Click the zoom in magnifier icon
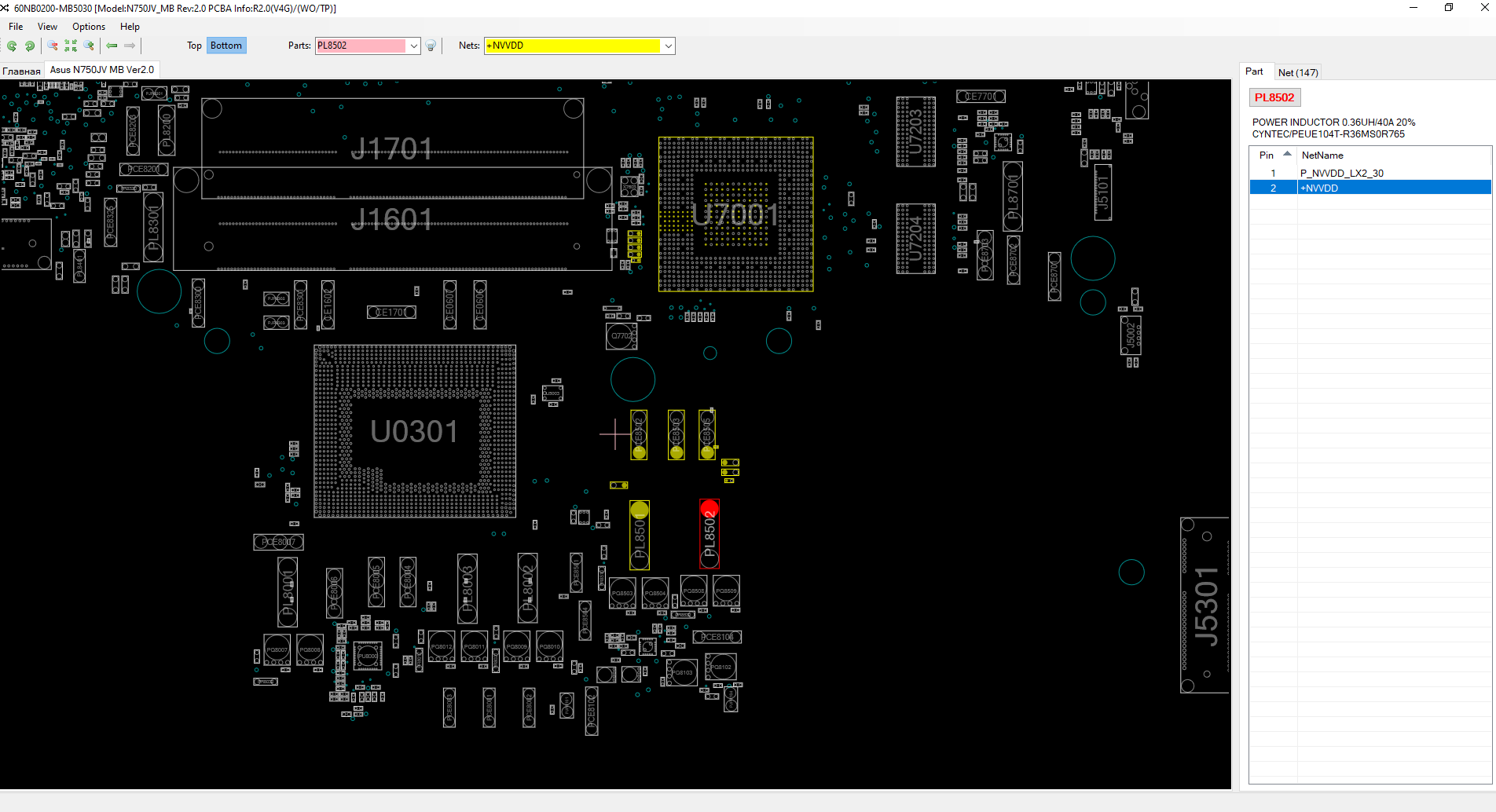This screenshot has width=1496, height=812. 89,46
